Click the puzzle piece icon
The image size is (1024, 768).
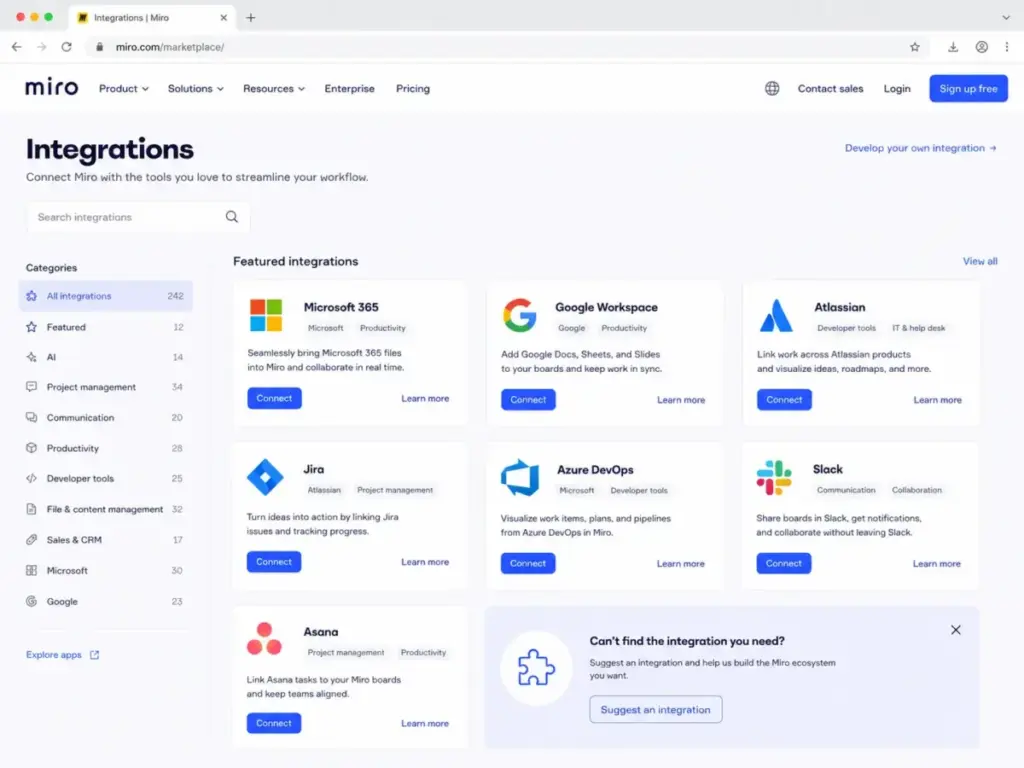coord(536,667)
